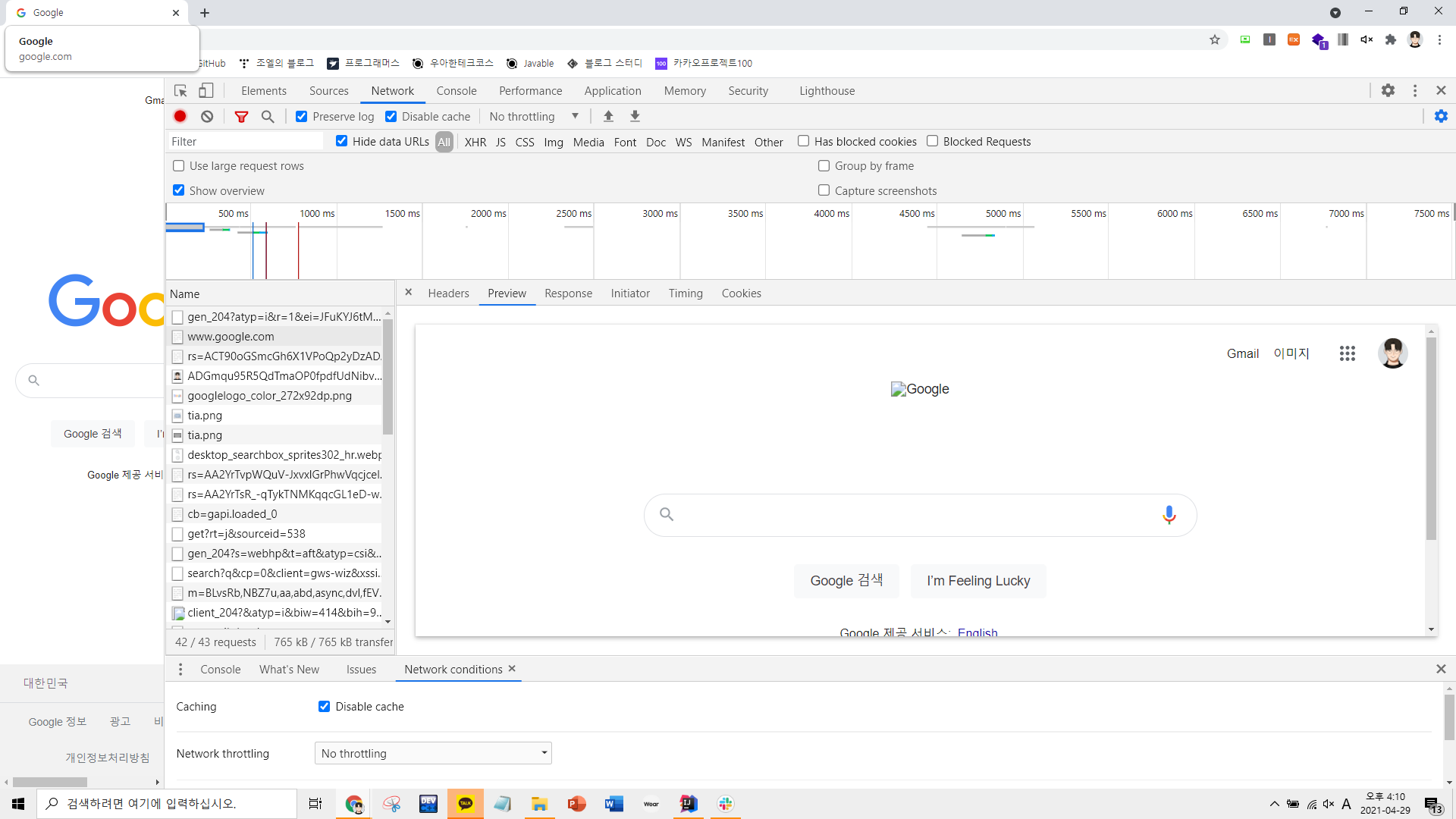
Task: Select the inspect element cursor tool
Action: (x=180, y=90)
